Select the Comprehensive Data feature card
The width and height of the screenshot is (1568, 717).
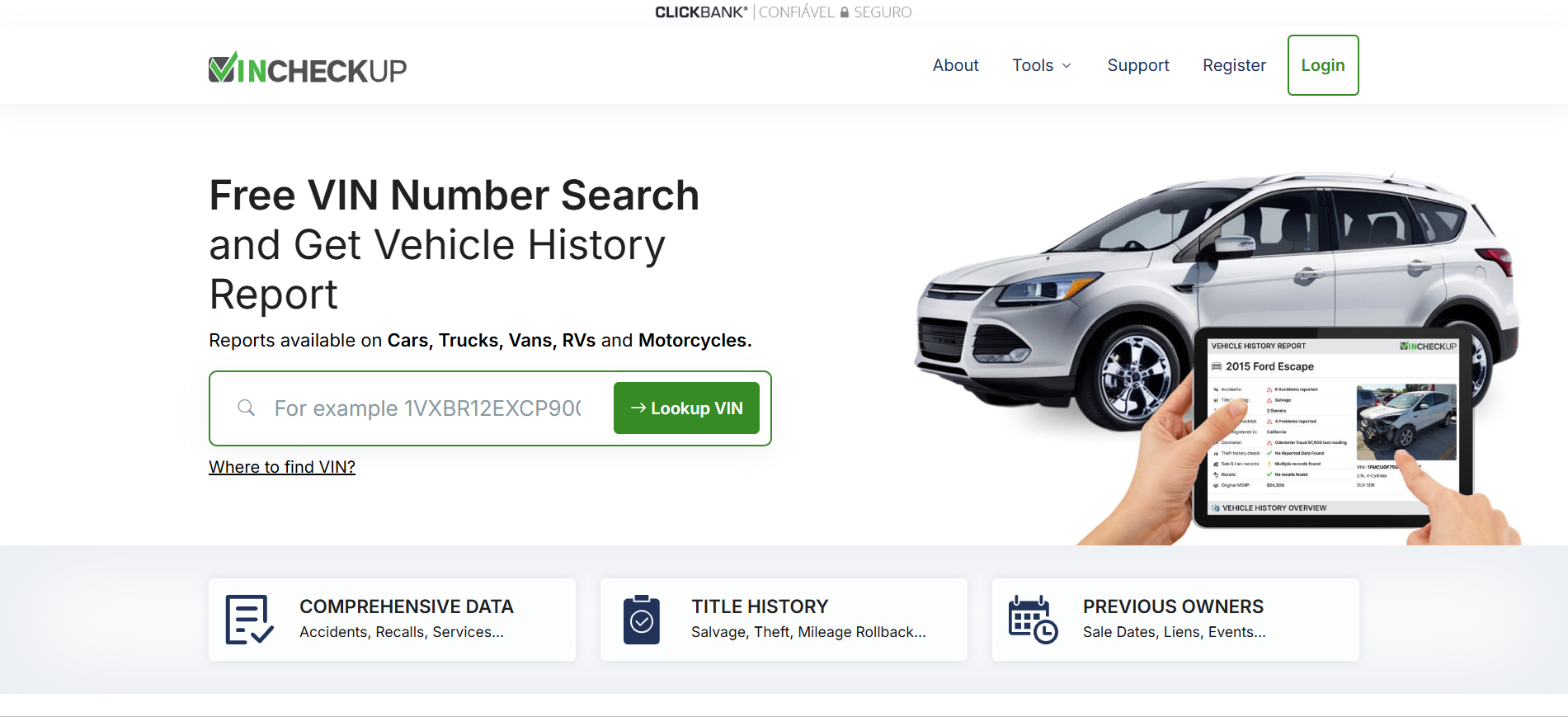[392, 620]
